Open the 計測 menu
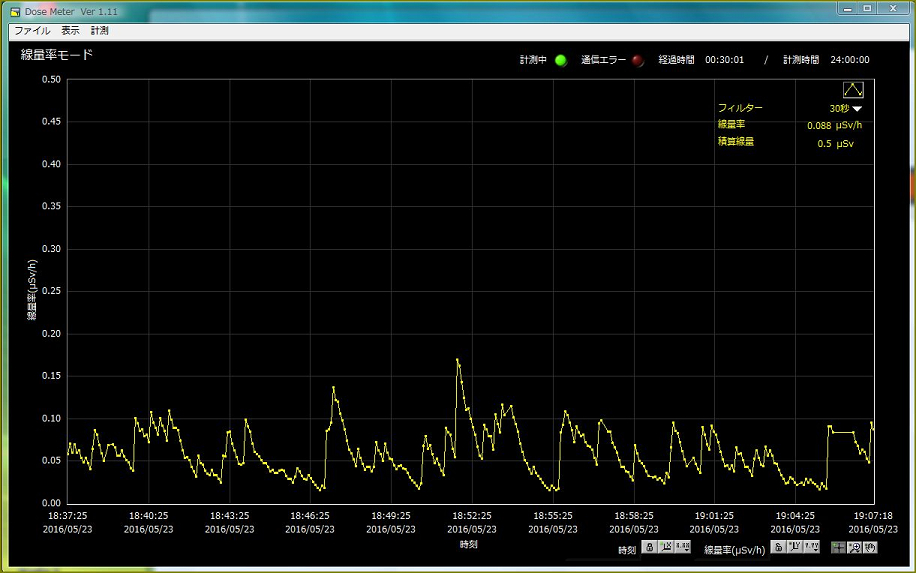 coord(99,31)
